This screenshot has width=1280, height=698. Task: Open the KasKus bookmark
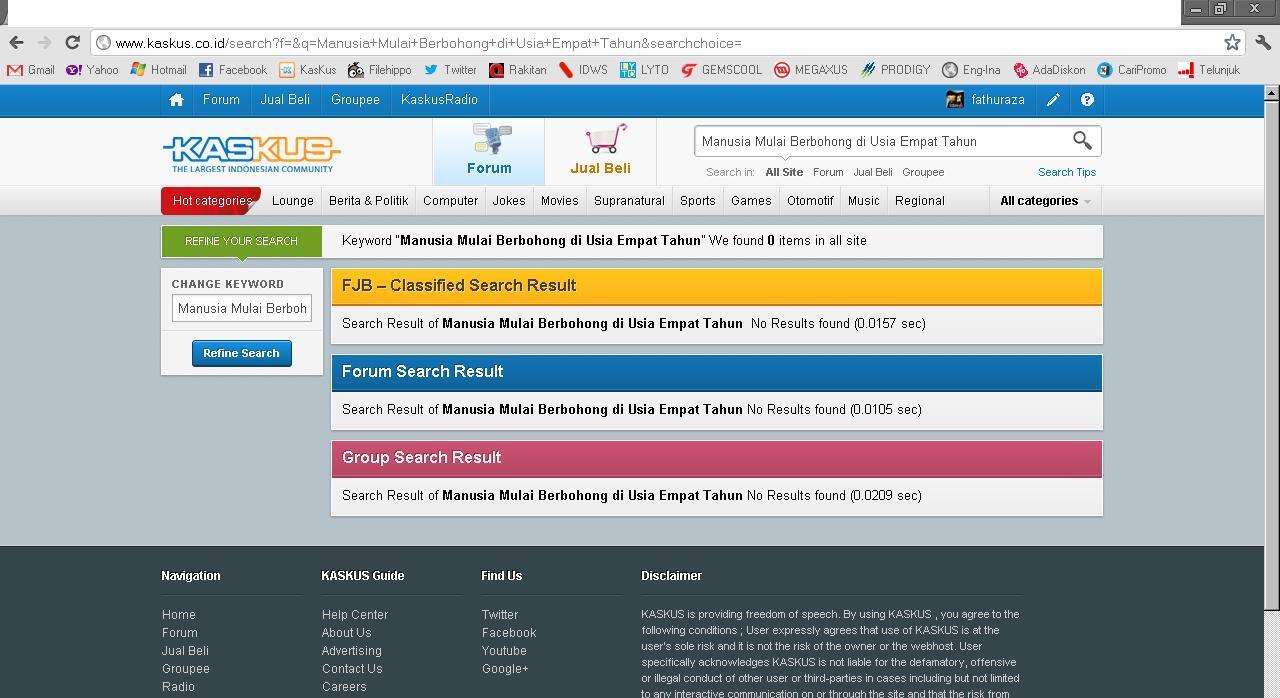308,70
